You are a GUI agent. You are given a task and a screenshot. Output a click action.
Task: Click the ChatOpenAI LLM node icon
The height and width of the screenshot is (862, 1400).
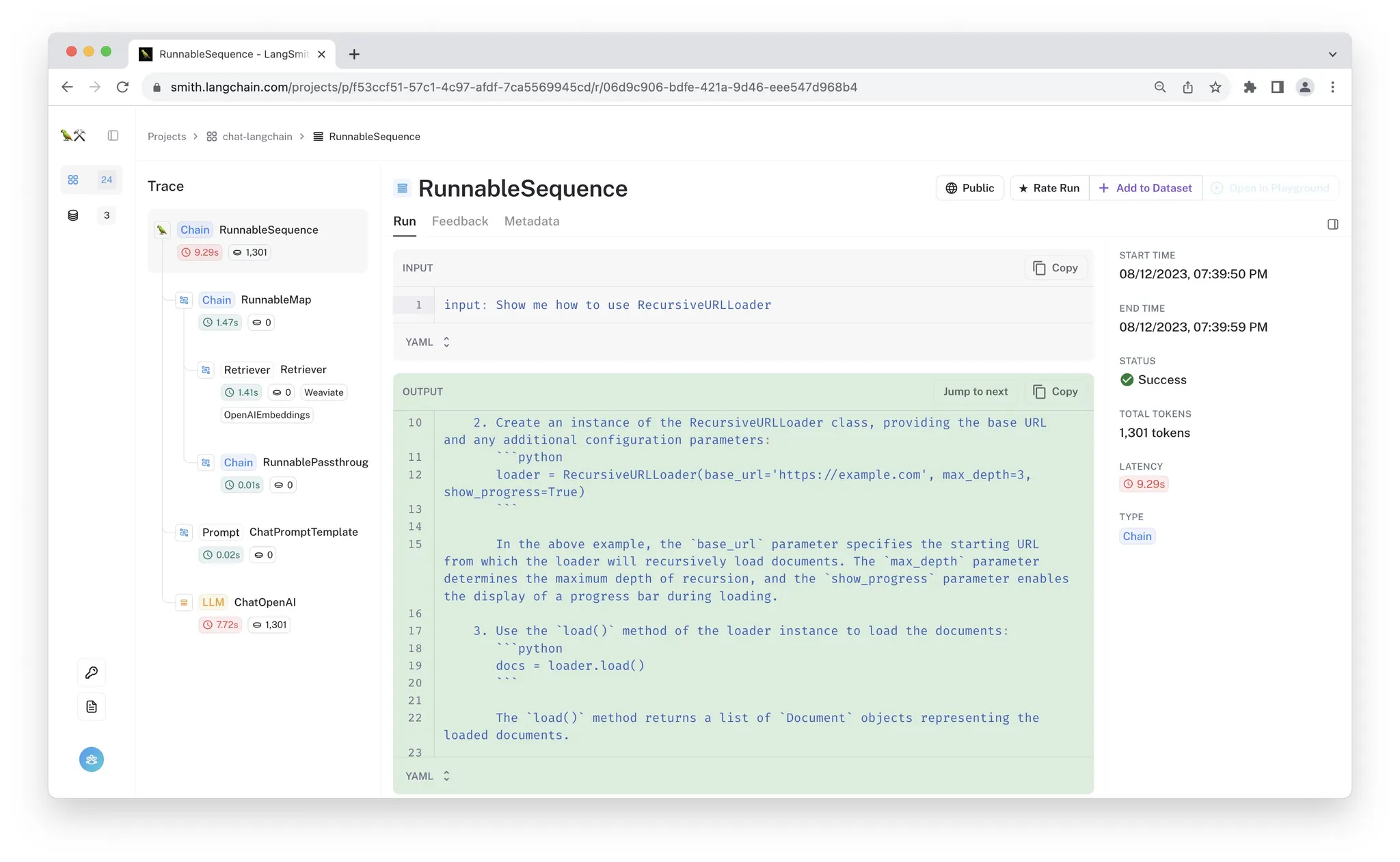(x=184, y=602)
